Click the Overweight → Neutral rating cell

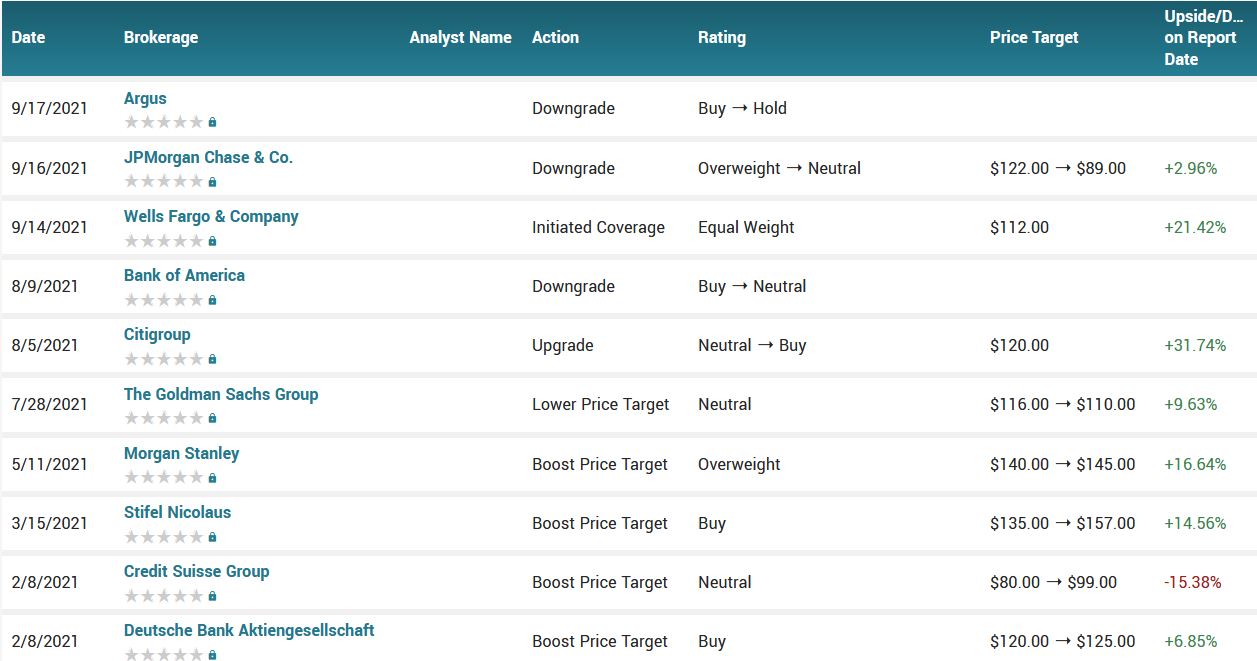click(779, 168)
